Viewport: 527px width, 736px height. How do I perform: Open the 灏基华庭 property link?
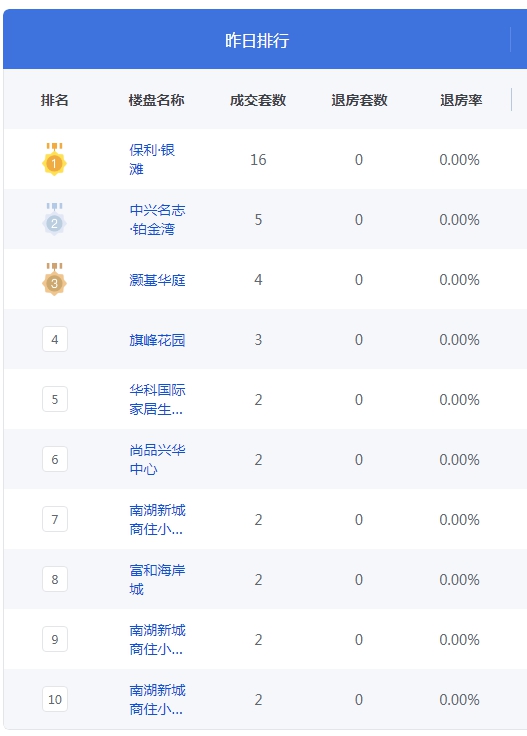[x=157, y=280]
